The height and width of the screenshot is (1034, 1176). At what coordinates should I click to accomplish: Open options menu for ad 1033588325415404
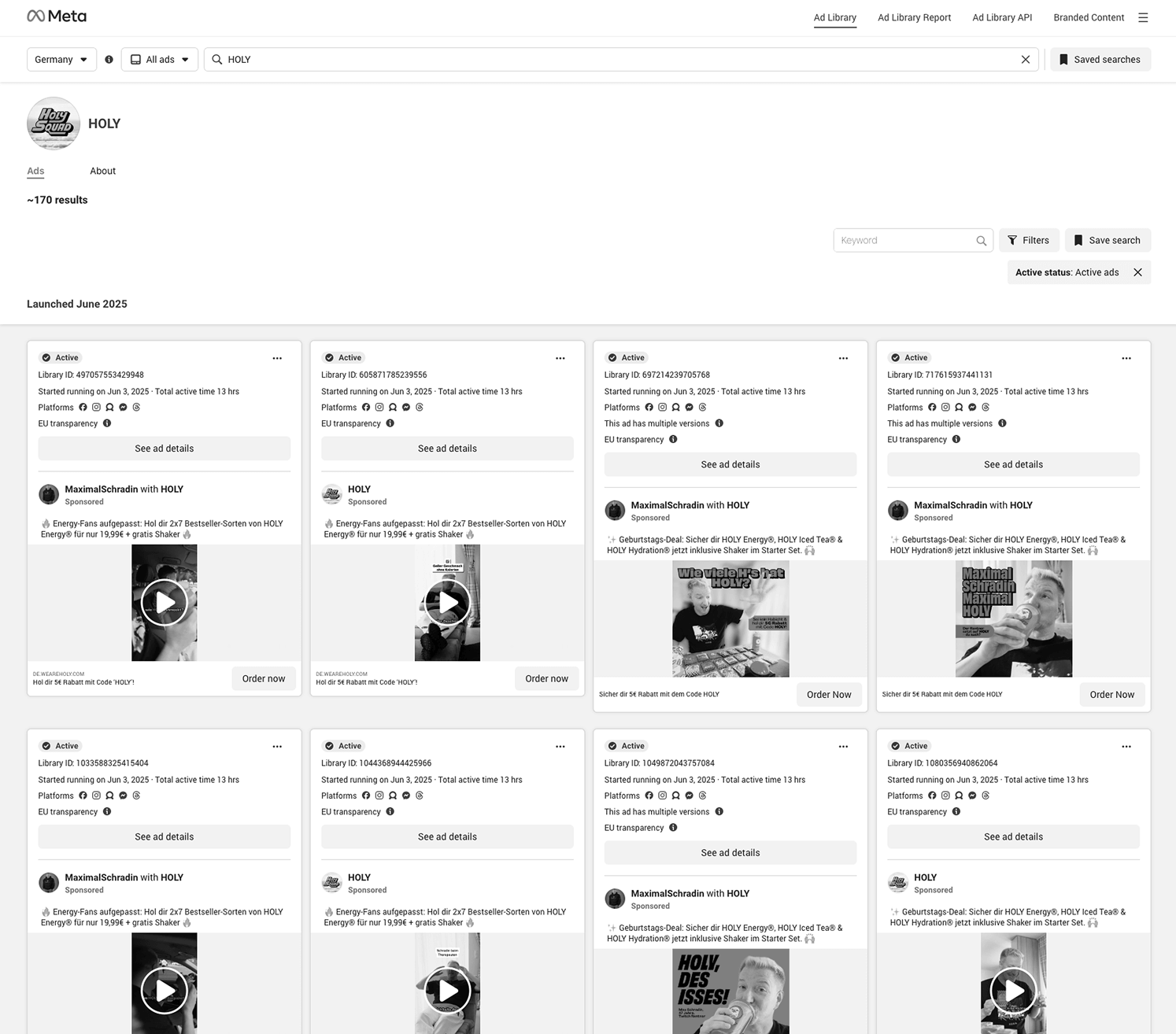pos(277,746)
